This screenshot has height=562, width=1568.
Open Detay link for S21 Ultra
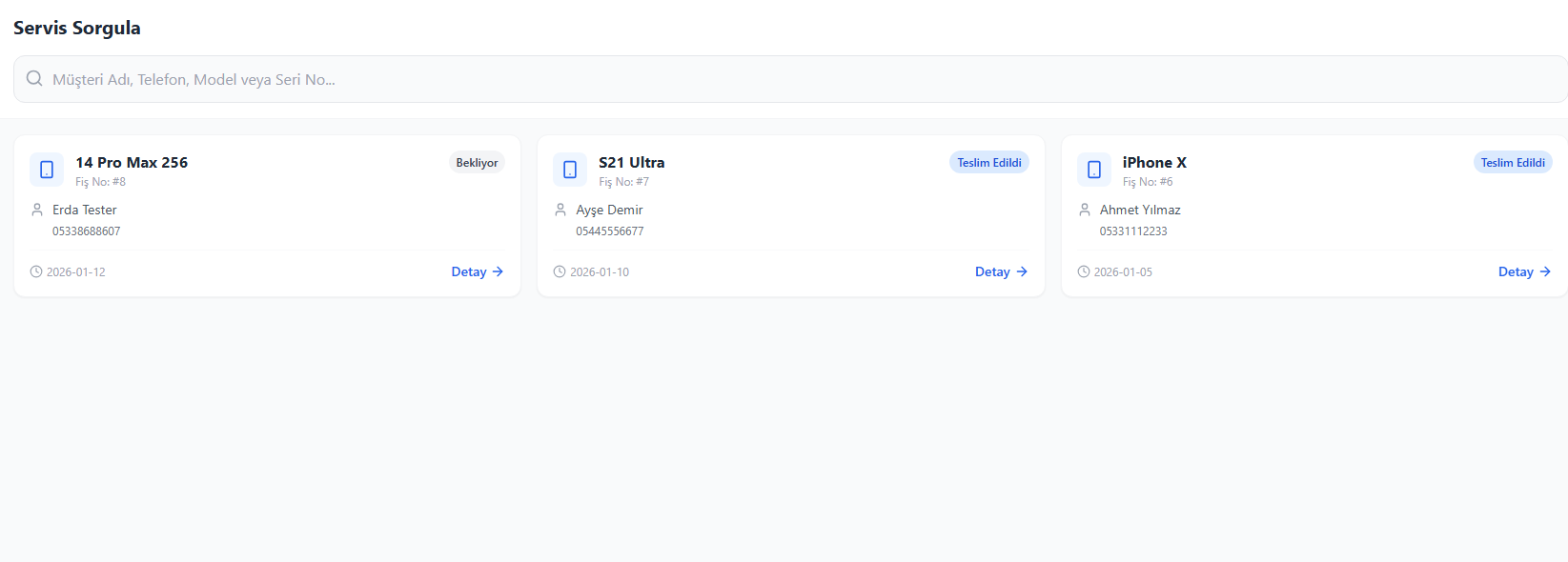pyautogui.click(x=1000, y=271)
